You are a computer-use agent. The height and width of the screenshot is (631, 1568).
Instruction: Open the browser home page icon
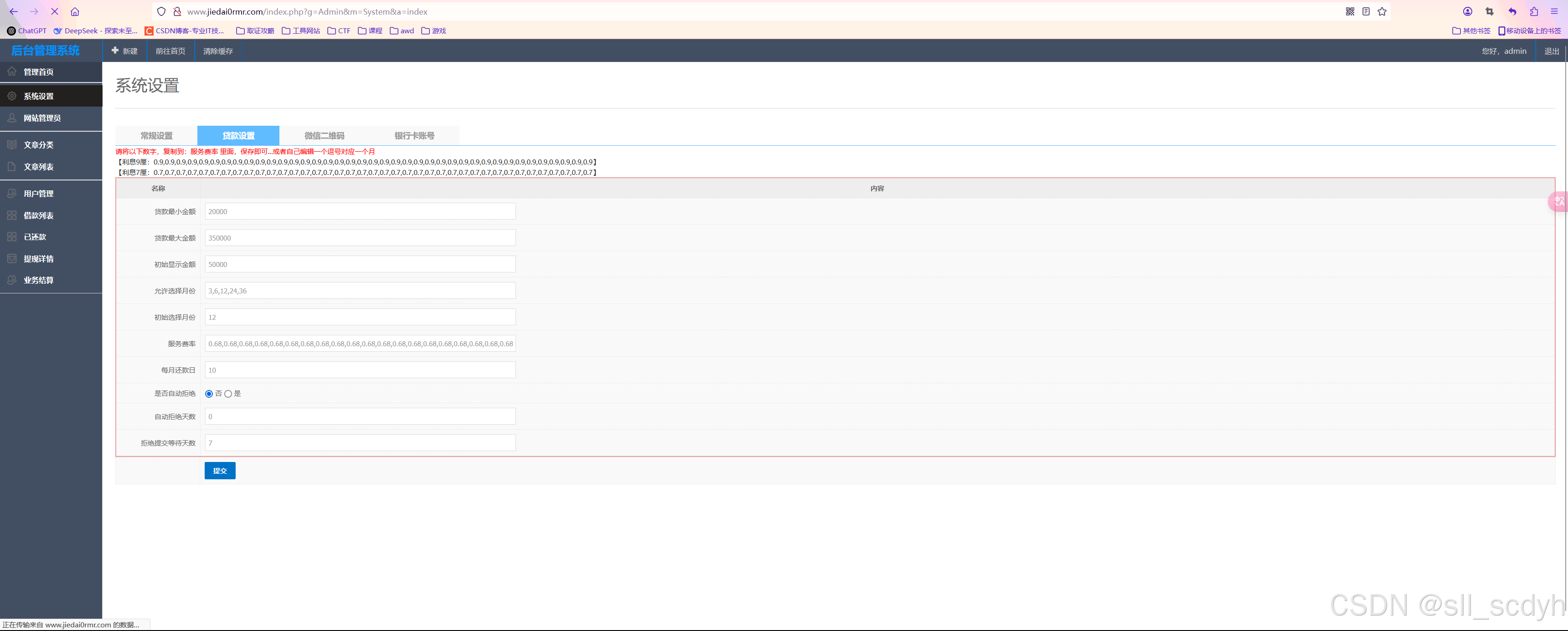[75, 11]
